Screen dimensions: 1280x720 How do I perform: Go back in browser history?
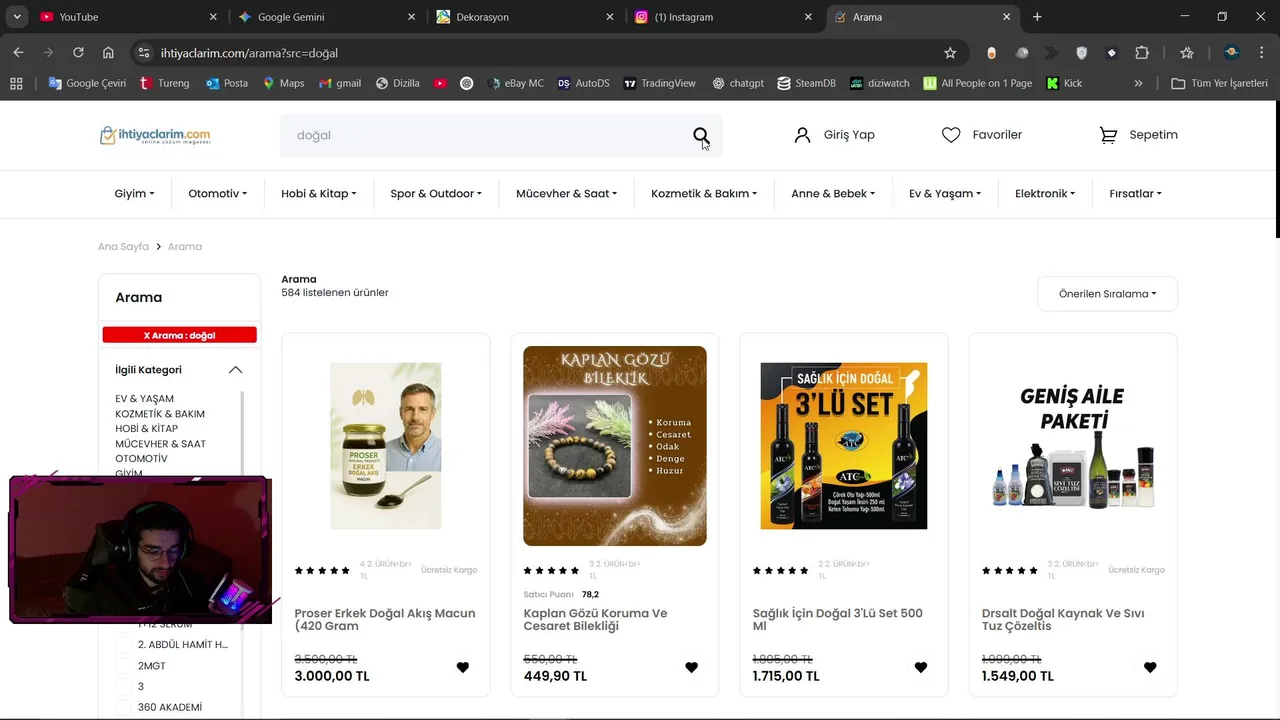pyautogui.click(x=18, y=53)
